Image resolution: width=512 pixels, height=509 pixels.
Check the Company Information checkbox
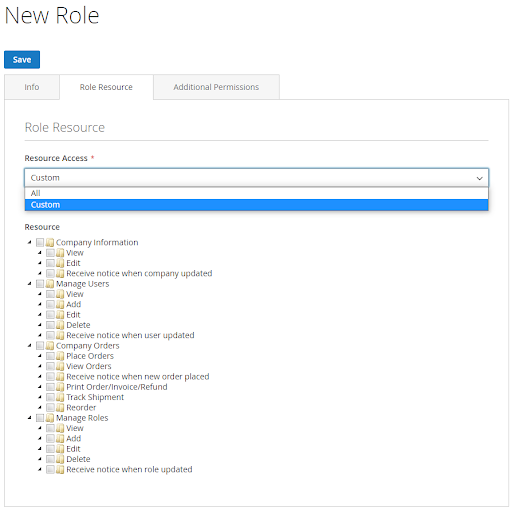coord(40,242)
